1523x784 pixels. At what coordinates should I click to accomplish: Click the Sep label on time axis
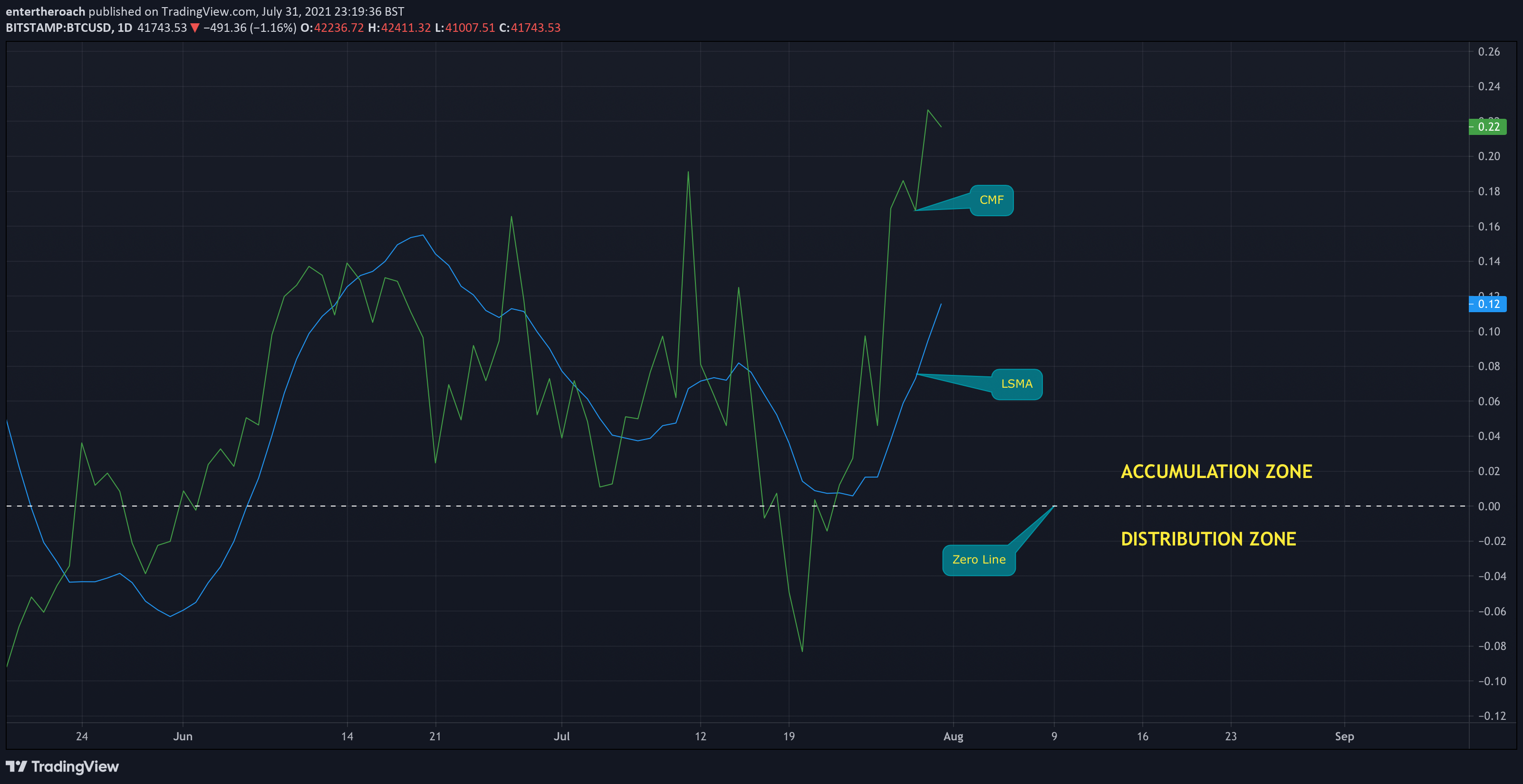[1344, 736]
